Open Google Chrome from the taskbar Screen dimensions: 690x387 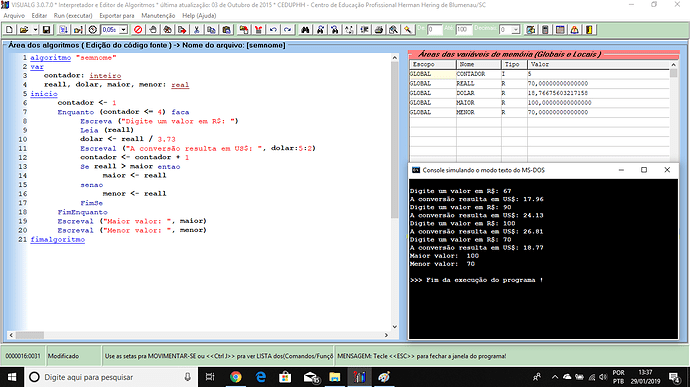[x=236, y=377]
